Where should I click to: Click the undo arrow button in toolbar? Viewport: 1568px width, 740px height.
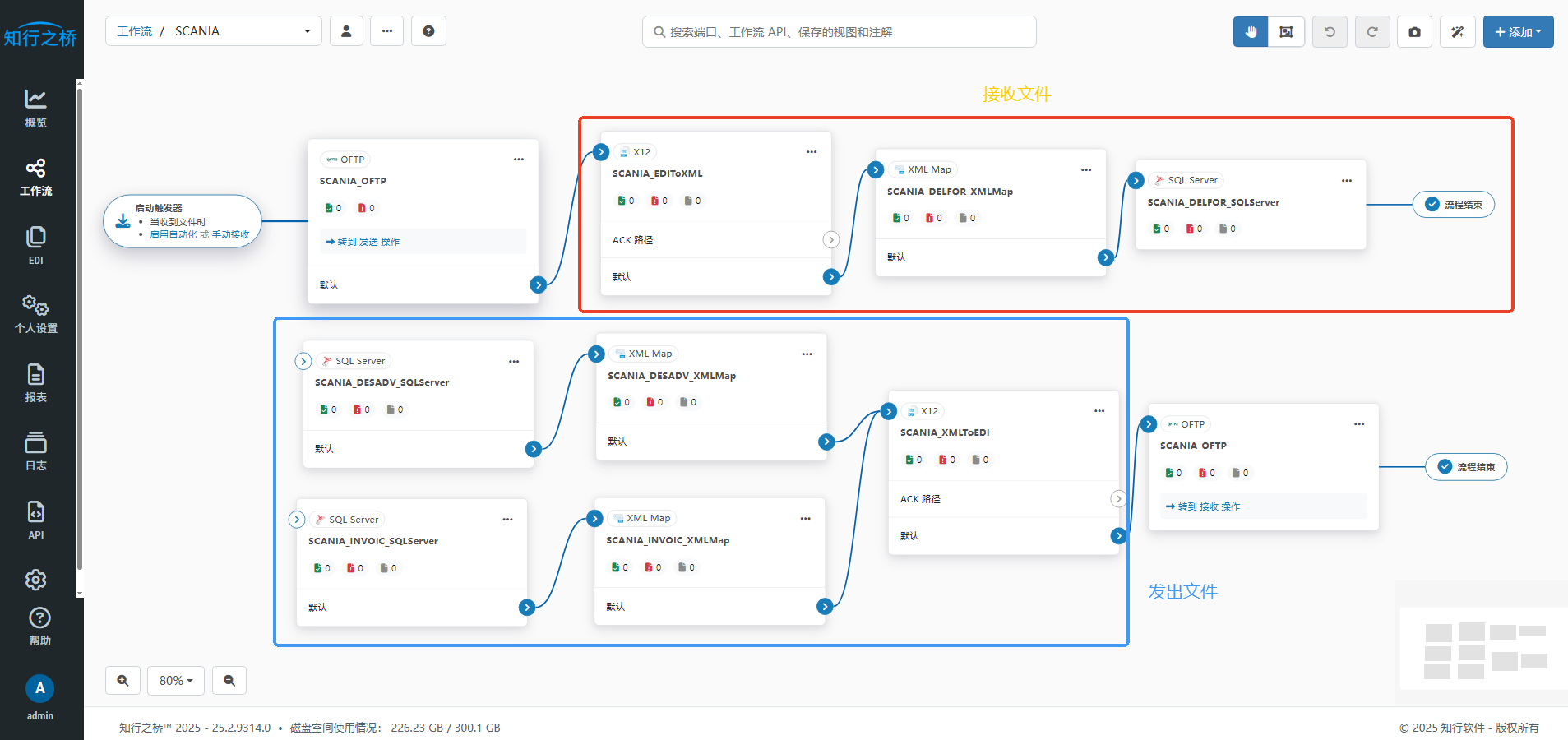pos(1330,32)
